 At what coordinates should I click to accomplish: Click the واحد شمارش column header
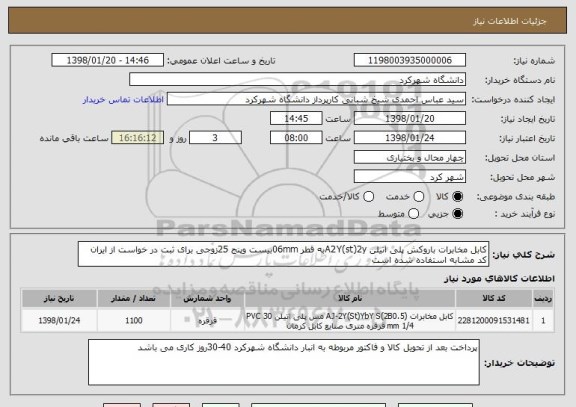(x=207, y=298)
